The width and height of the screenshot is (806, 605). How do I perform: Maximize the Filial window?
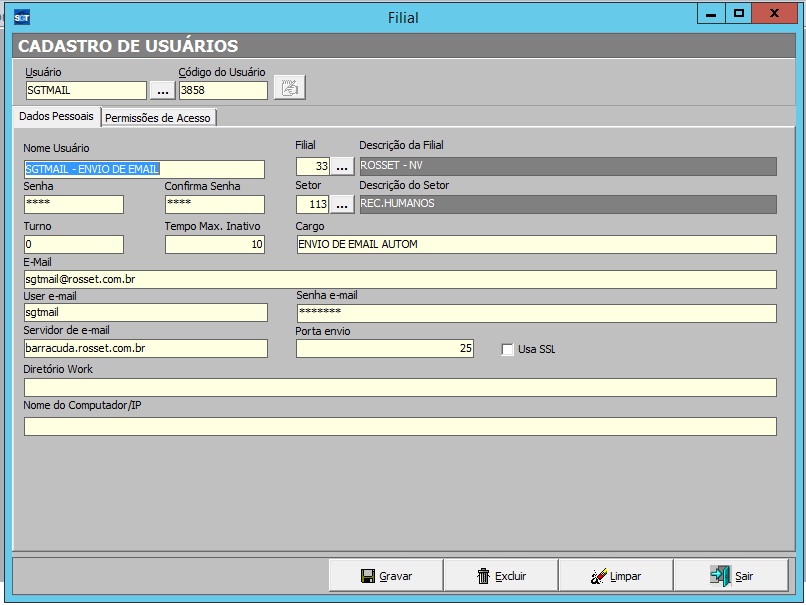(739, 14)
